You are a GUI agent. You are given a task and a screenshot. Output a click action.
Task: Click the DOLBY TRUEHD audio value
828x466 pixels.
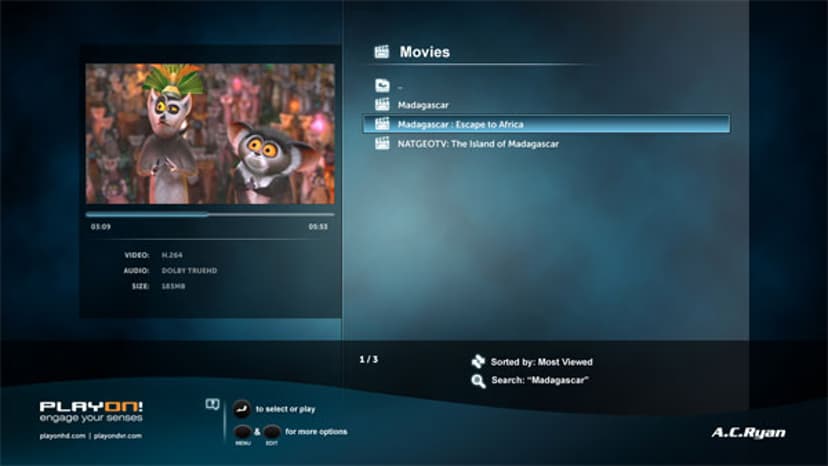(x=189, y=271)
